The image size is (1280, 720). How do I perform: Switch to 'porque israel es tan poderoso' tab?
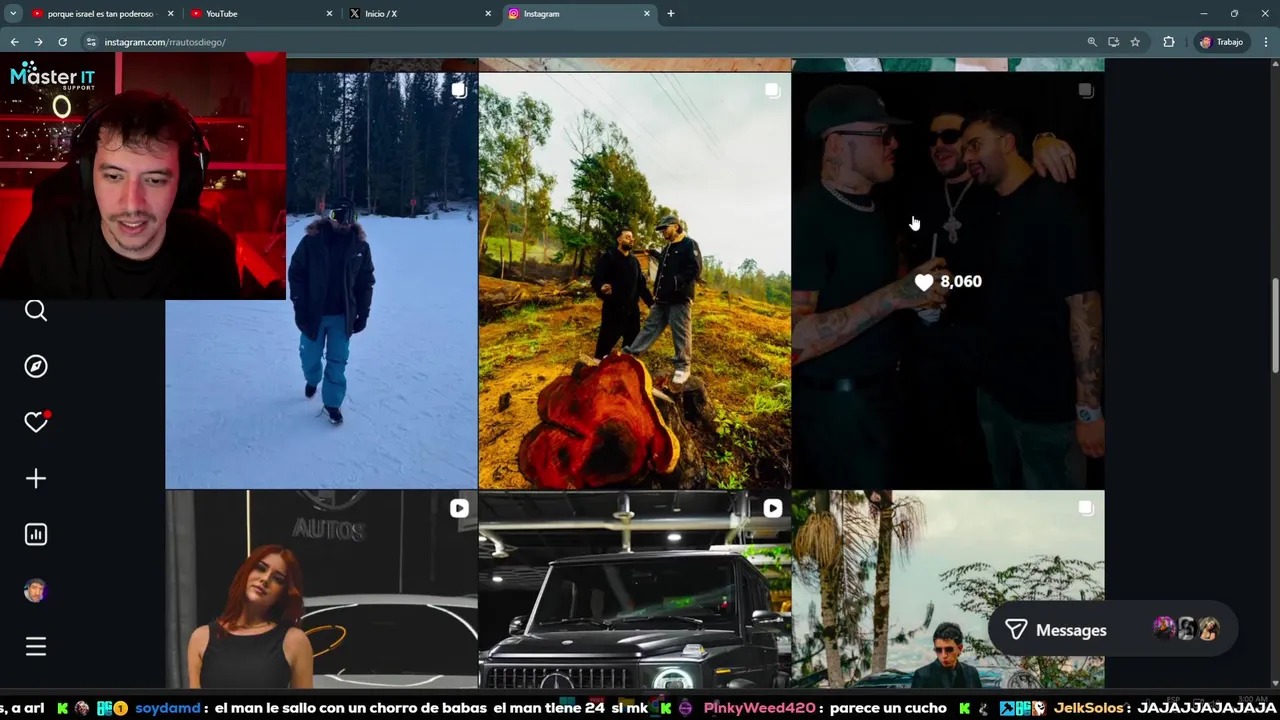point(101,14)
